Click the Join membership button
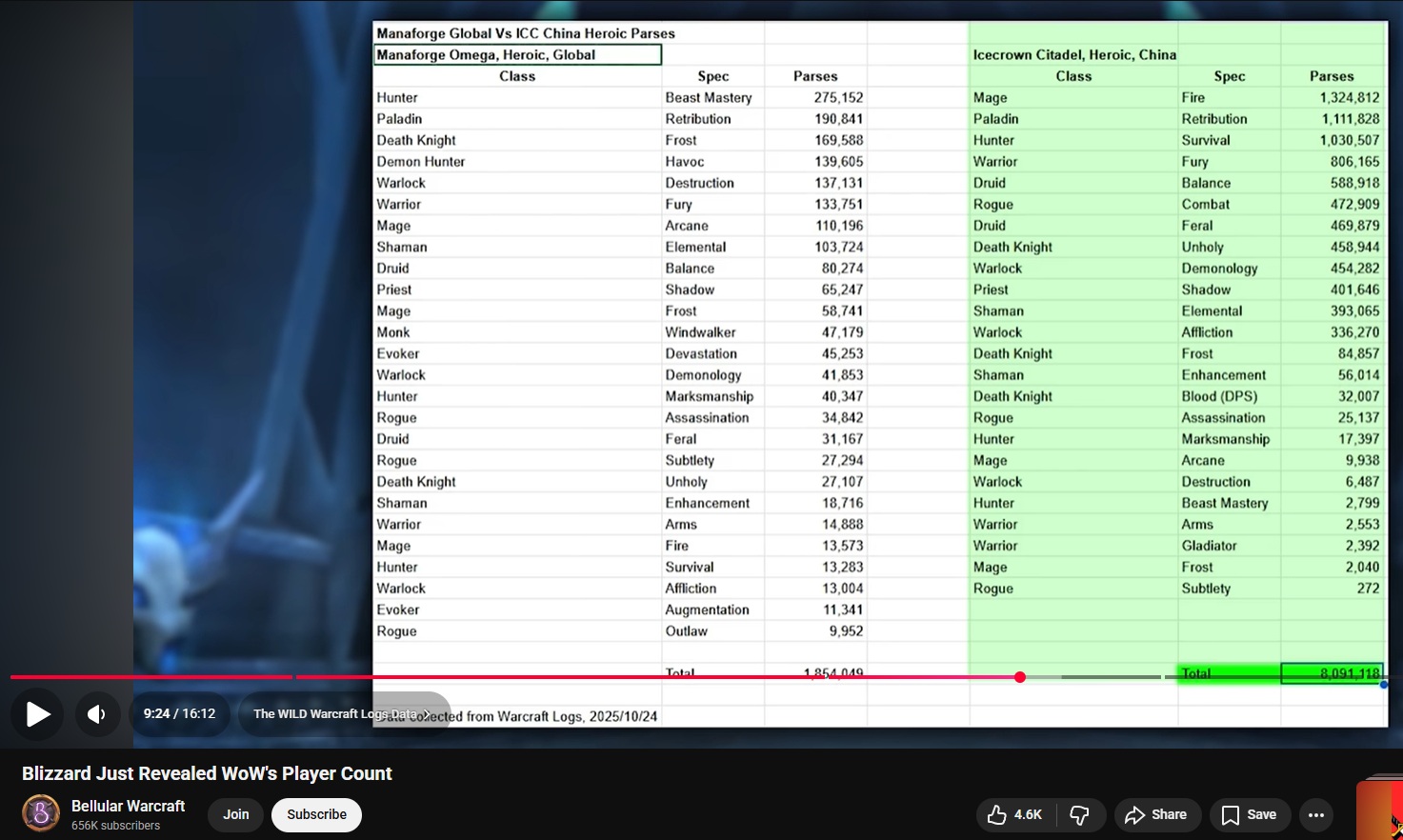This screenshot has width=1403, height=840. pos(236,814)
